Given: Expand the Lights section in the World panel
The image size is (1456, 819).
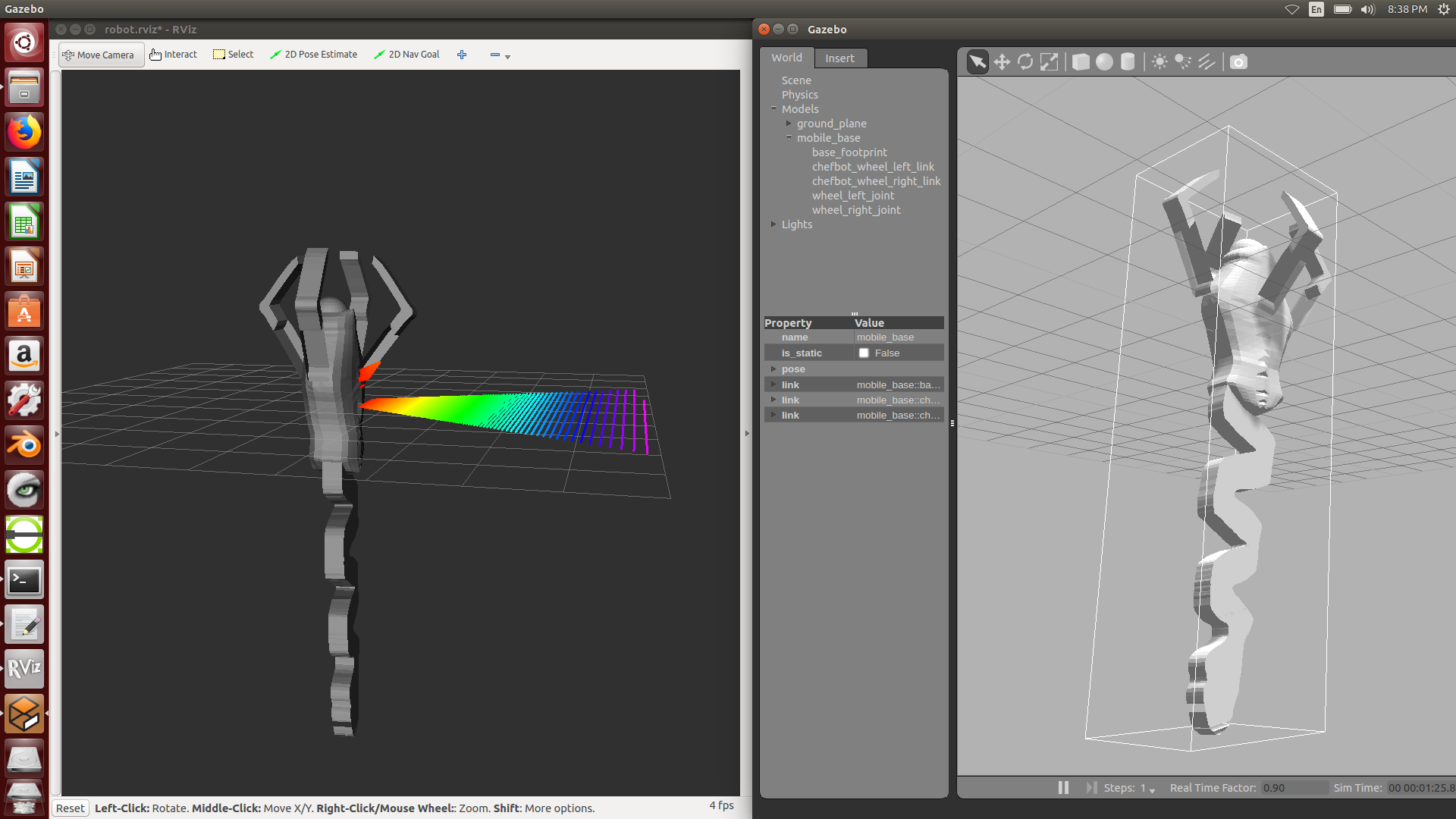Looking at the screenshot, I should [x=774, y=224].
